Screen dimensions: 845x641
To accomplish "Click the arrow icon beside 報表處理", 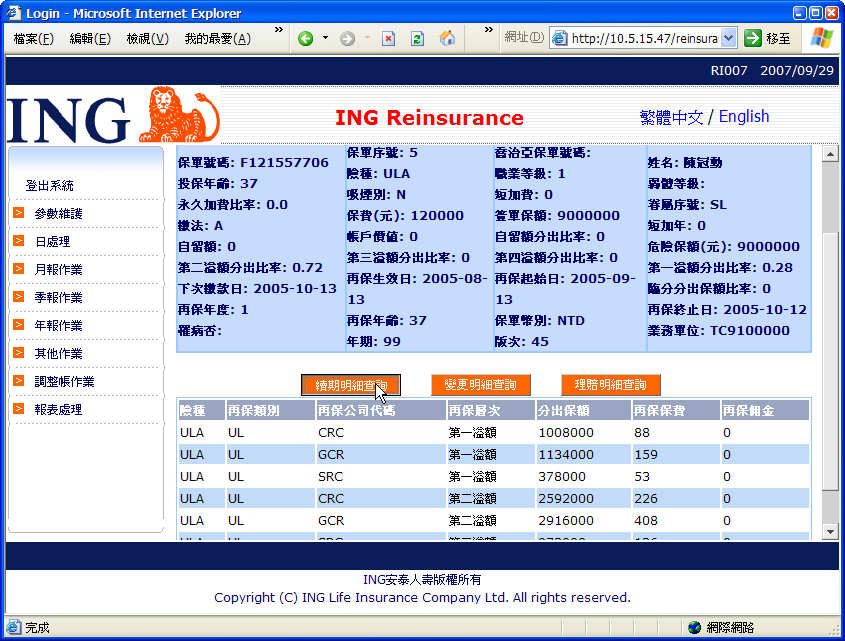I will 19,409.
